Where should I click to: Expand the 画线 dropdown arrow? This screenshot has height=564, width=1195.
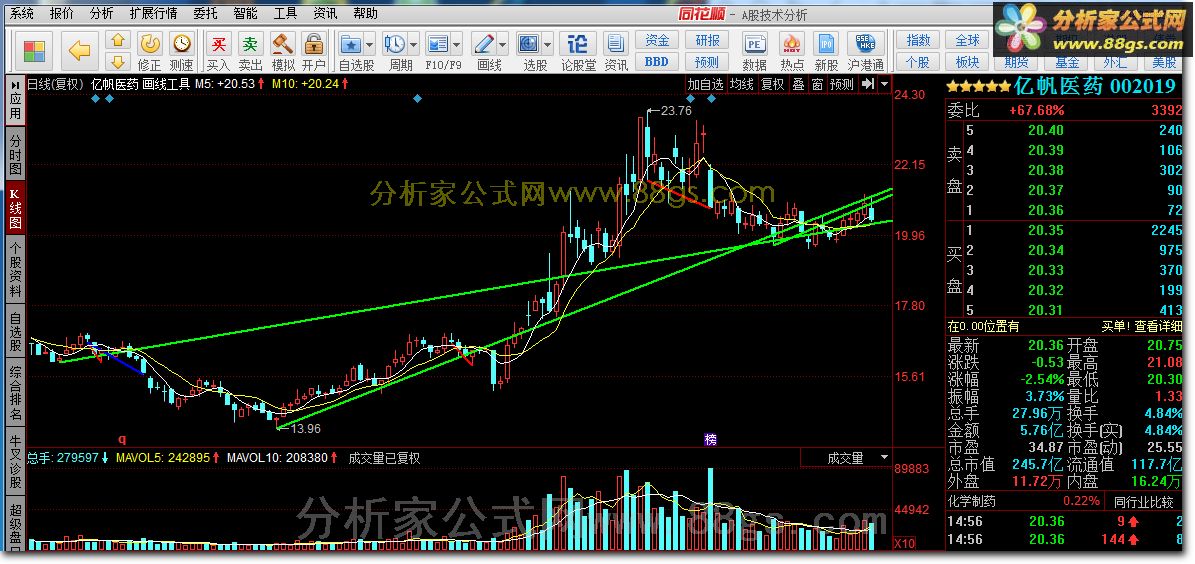[x=502, y=43]
